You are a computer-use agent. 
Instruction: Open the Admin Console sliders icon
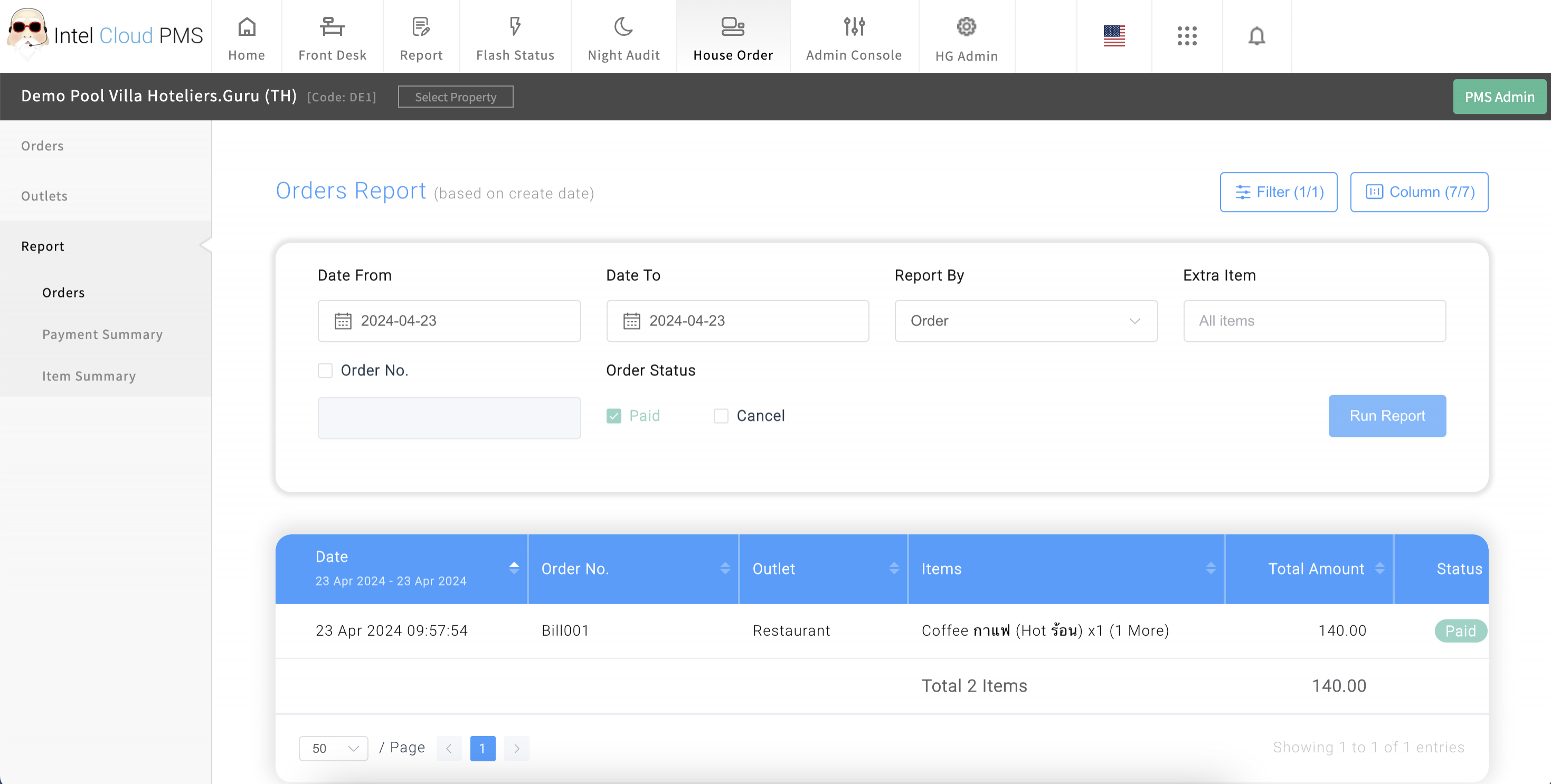[853, 27]
